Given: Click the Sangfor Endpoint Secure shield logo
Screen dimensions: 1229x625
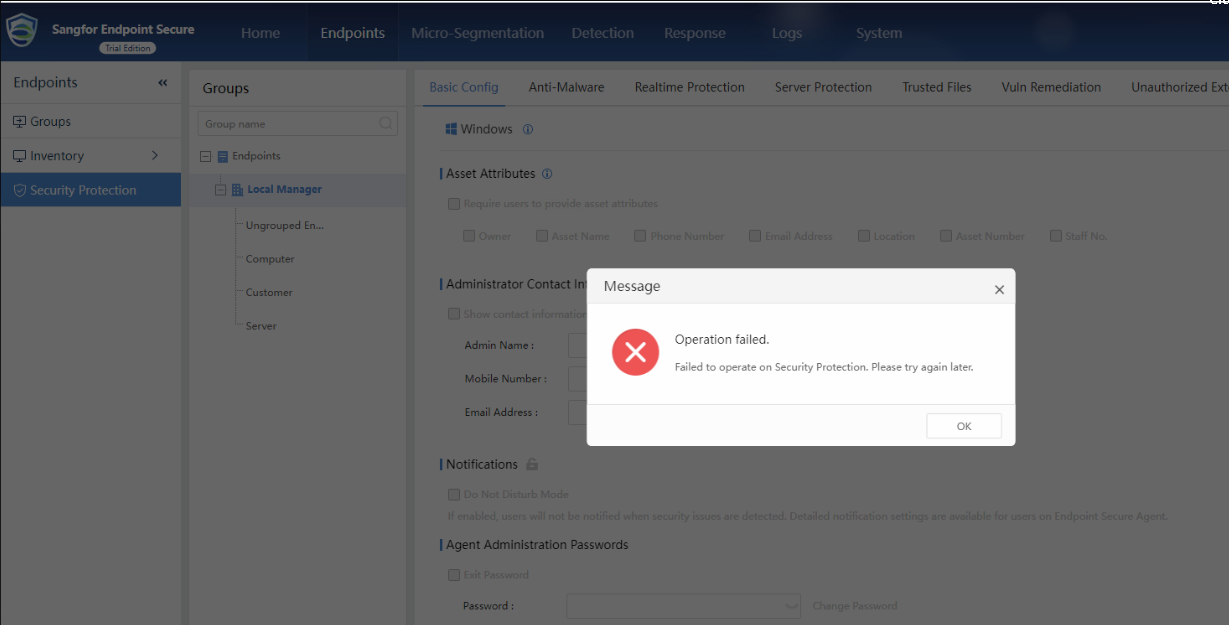Looking at the screenshot, I should coord(22,32).
